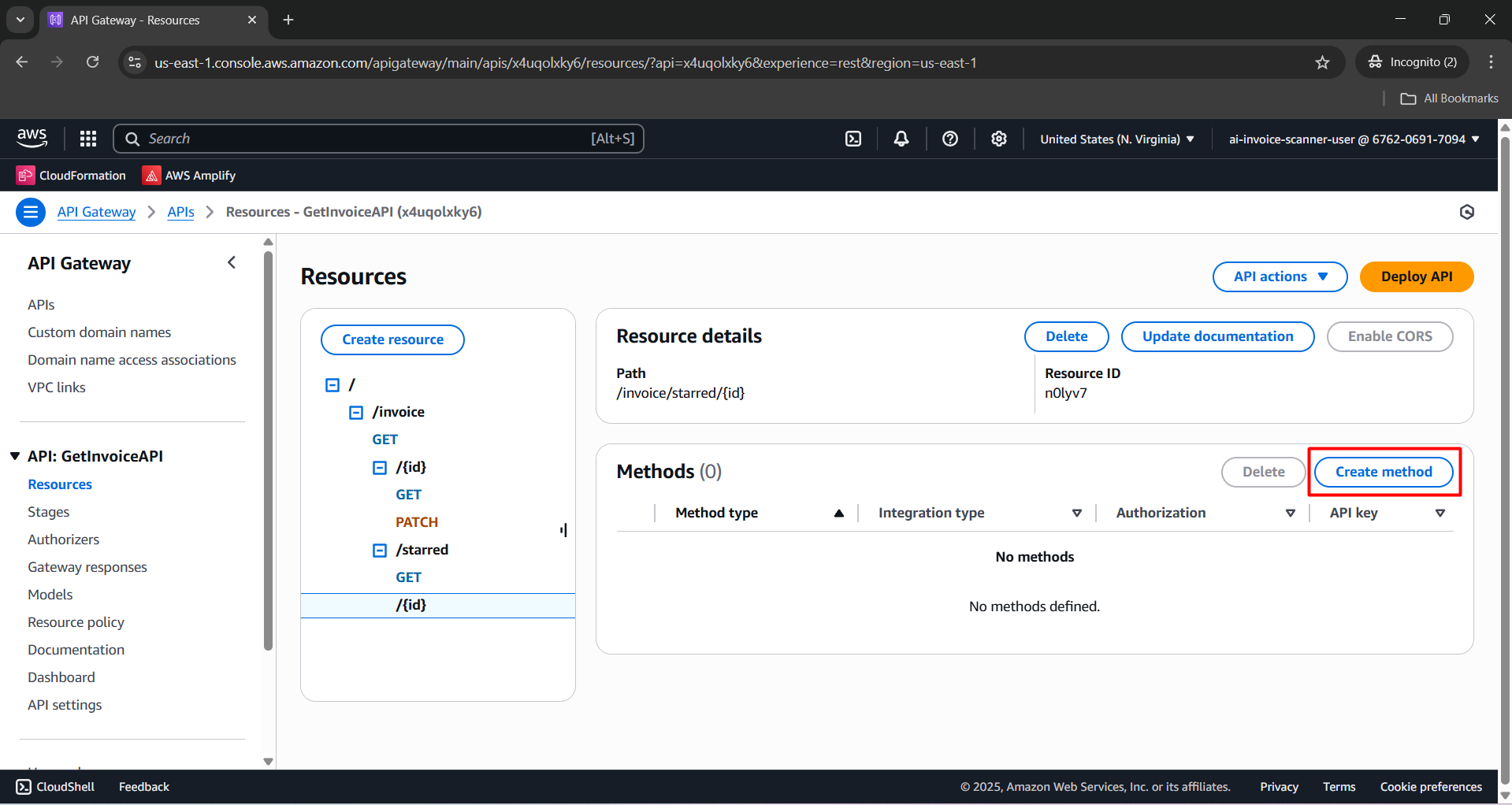Bookmark this page with the star icon

pyautogui.click(x=1322, y=62)
